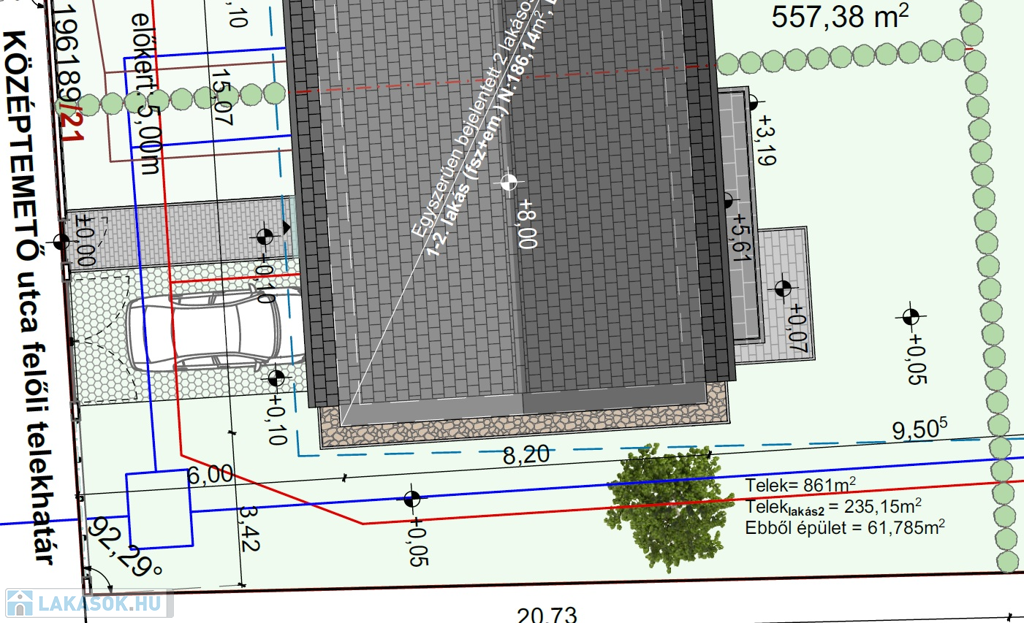Click the +0,07 terrace elevation marker
This screenshot has height=623, width=1024.
point(781,289)
